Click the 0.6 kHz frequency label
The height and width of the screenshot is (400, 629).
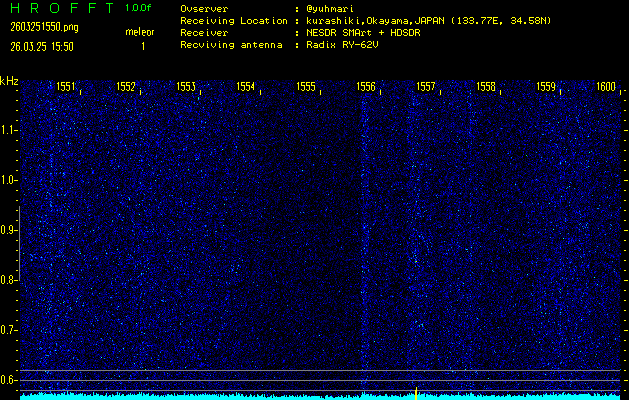pos(8,380)
